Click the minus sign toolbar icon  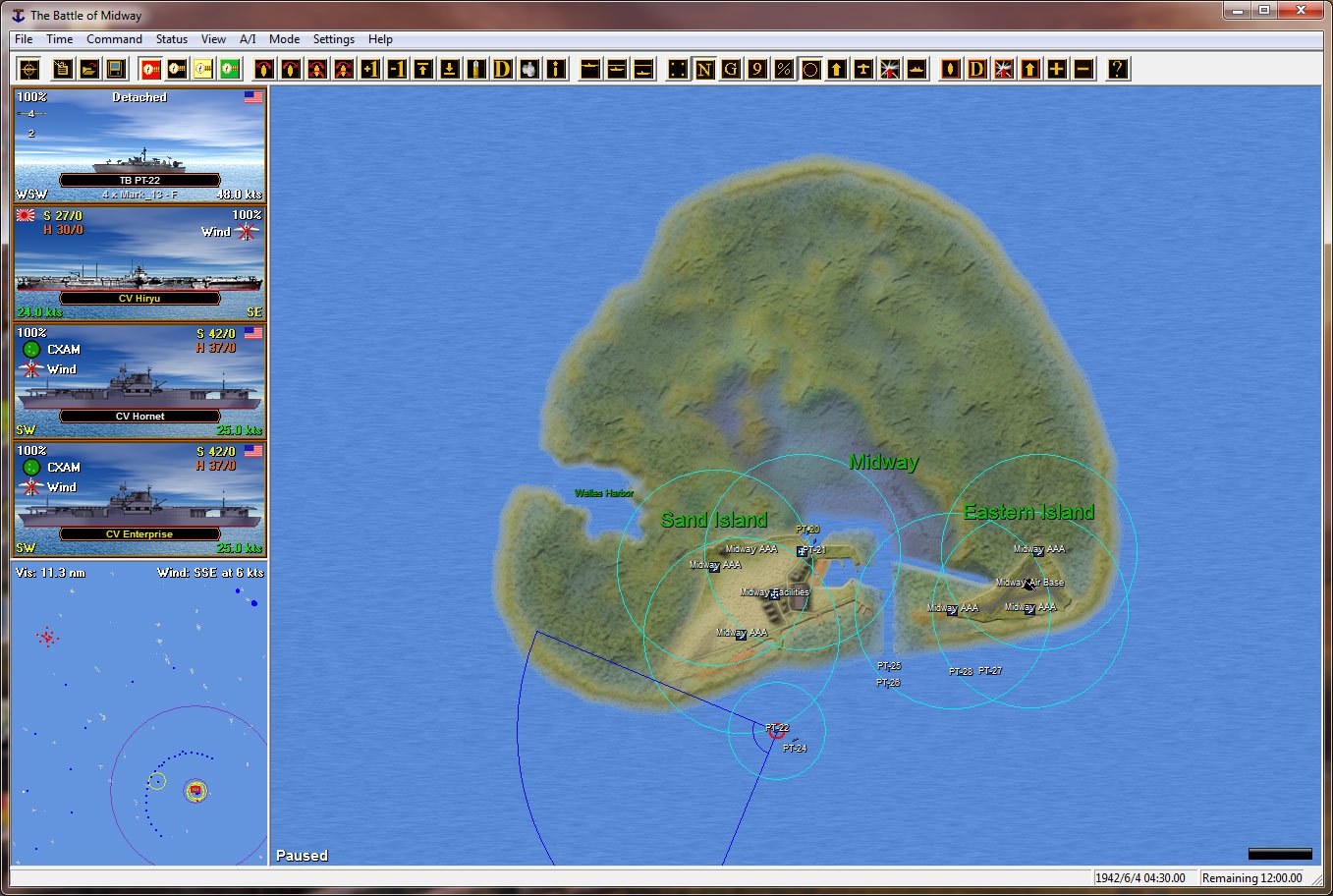1083,69
